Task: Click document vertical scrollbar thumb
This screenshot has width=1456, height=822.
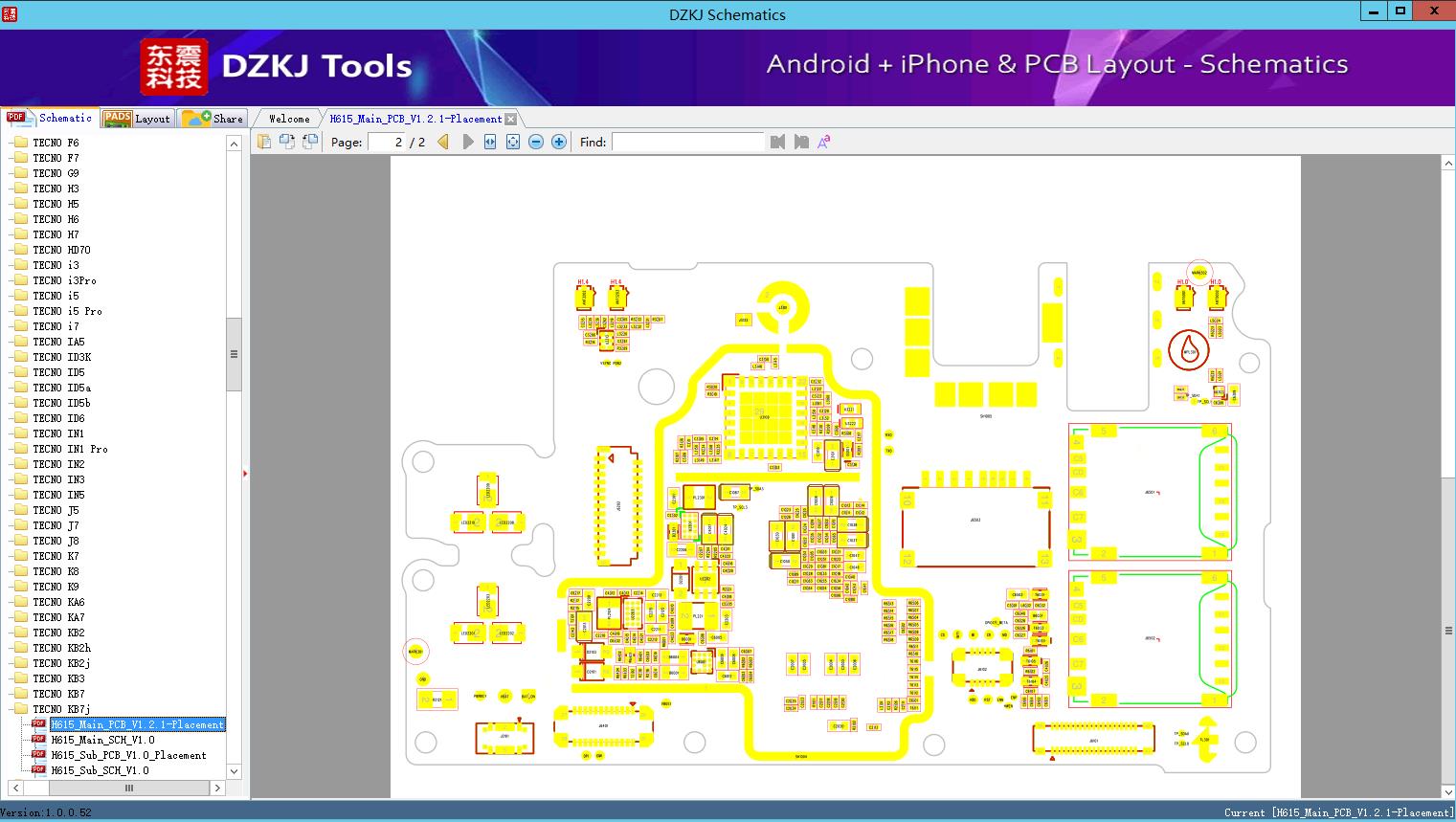Action: [1448, 631]
